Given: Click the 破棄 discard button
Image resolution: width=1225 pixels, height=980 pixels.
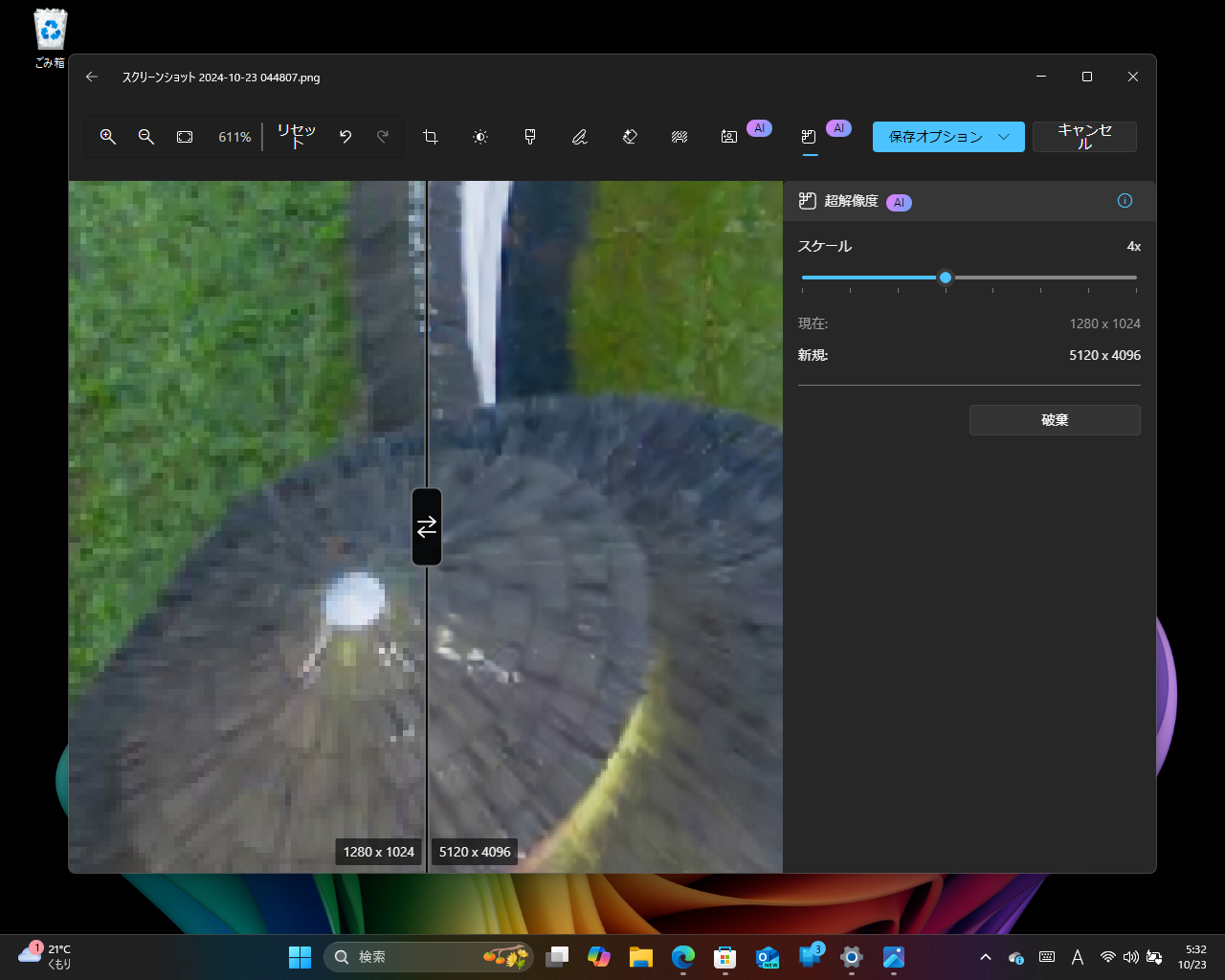Looking at the screenshot, I should click(1055, 420).
